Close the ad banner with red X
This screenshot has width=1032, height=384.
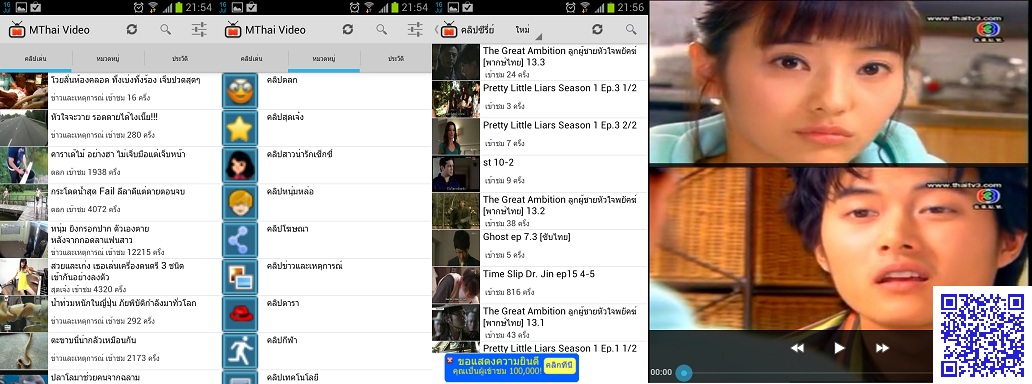point(450,360)
